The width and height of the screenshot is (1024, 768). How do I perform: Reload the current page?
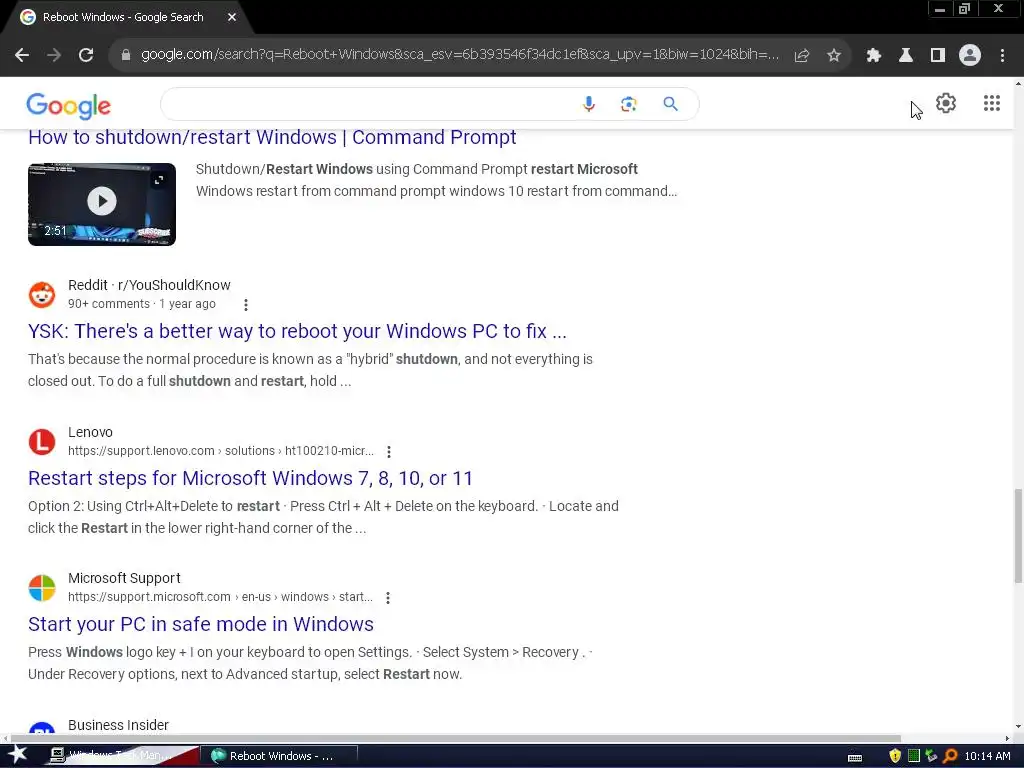coord(86,56)
